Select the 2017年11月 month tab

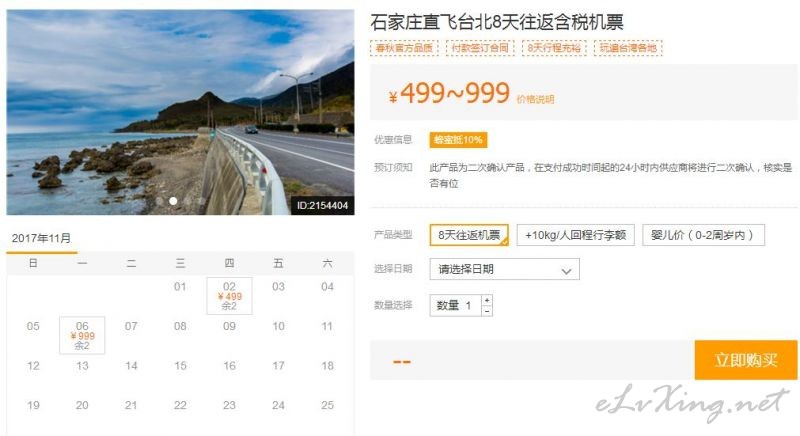(41, 239)
